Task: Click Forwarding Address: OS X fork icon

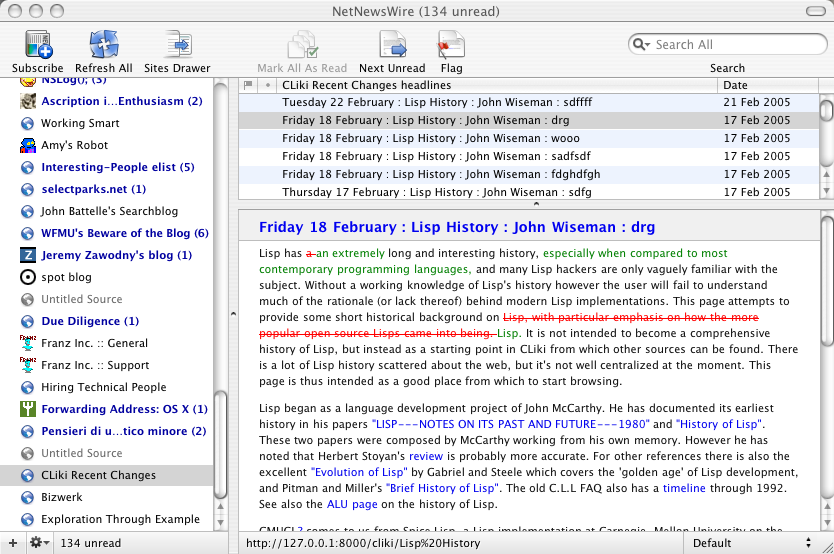Action: [28, 409]
